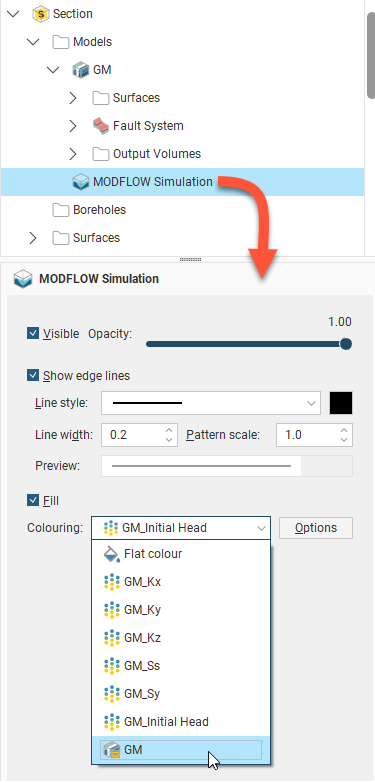
Task: Uncheck the Fill checkbox
Action: coord(33,500)
